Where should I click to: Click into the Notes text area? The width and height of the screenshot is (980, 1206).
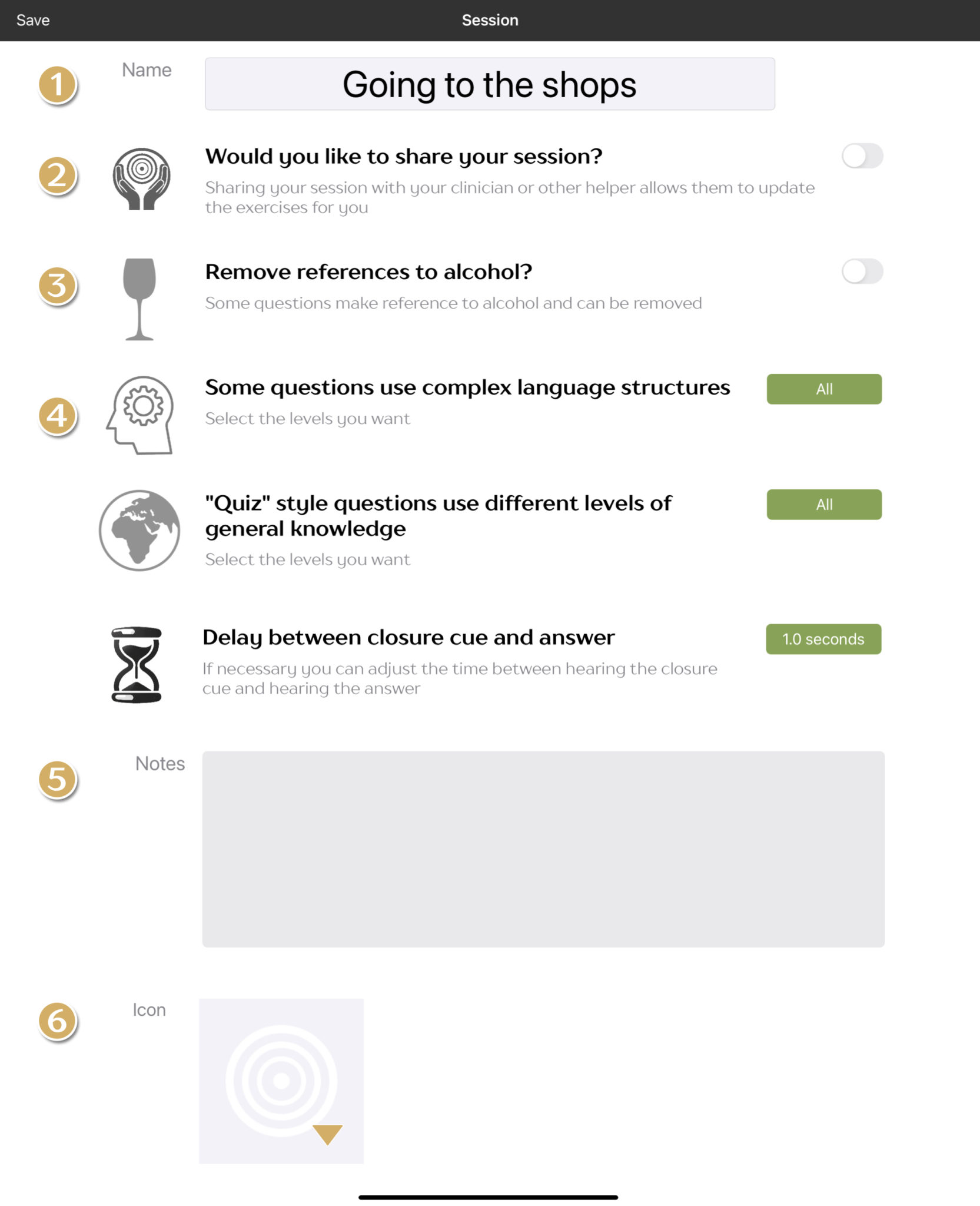point(543,849)
